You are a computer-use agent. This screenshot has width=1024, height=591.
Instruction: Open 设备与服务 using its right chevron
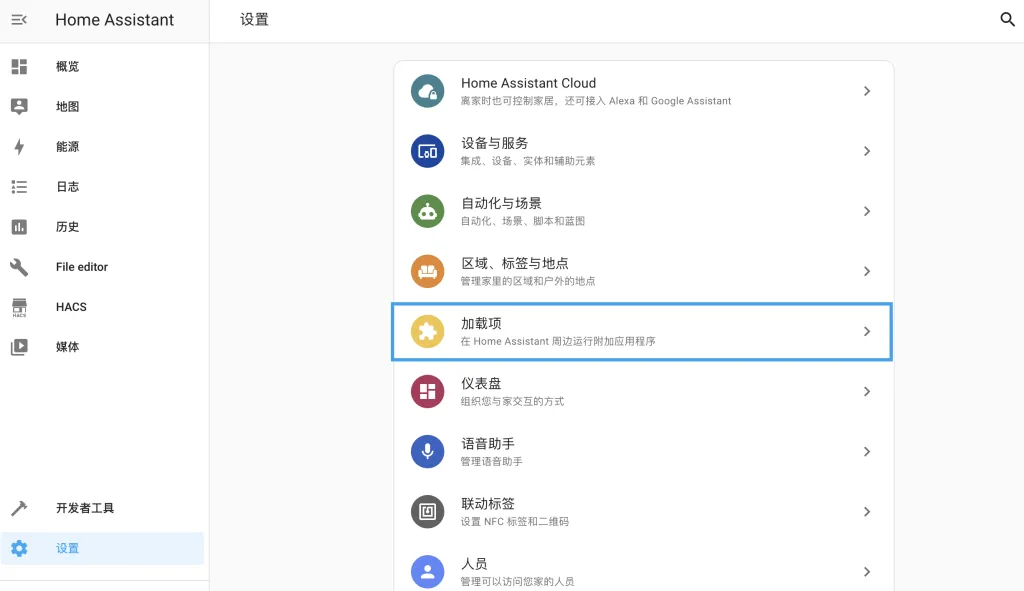tap(867, 152)
